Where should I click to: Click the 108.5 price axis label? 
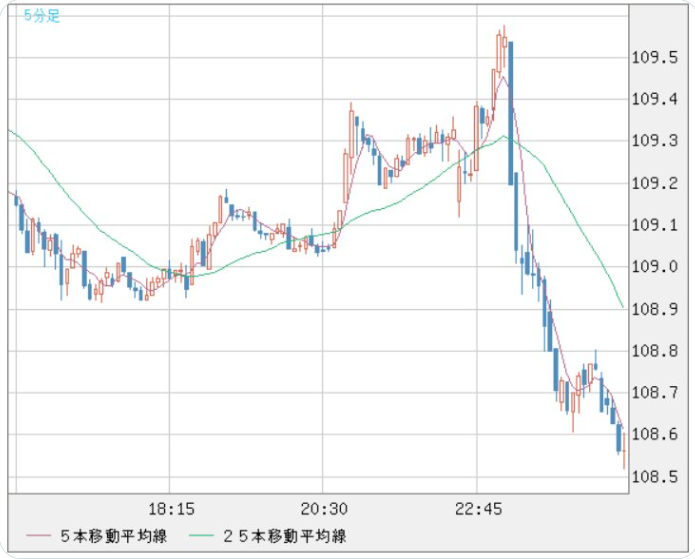[x=657, y=477]
